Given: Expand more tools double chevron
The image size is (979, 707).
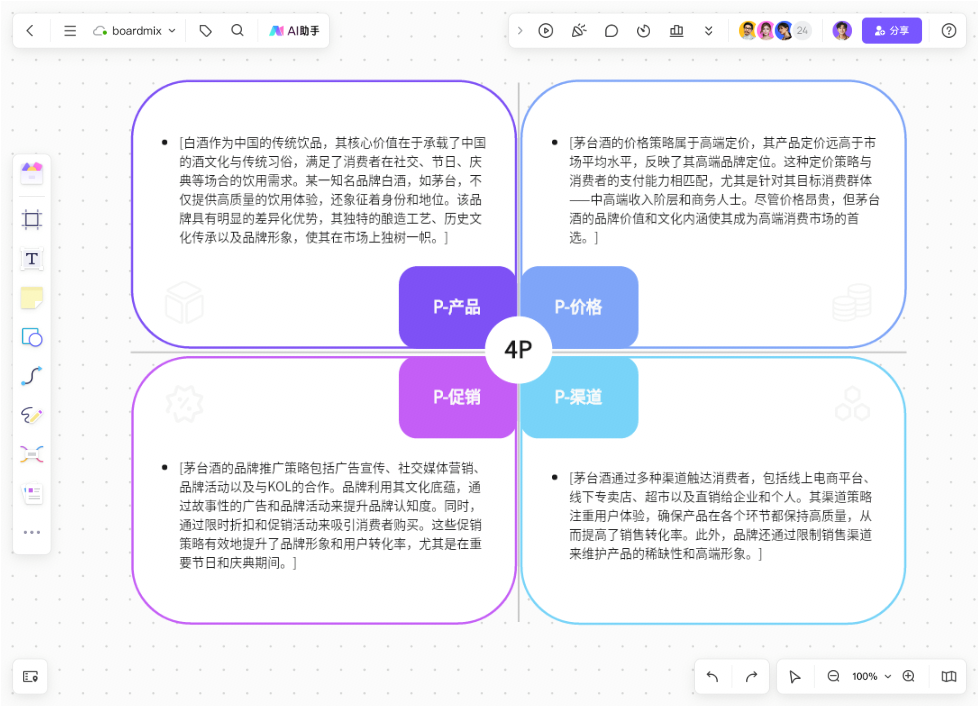Looking at the screenshot, I should [709, 31].
